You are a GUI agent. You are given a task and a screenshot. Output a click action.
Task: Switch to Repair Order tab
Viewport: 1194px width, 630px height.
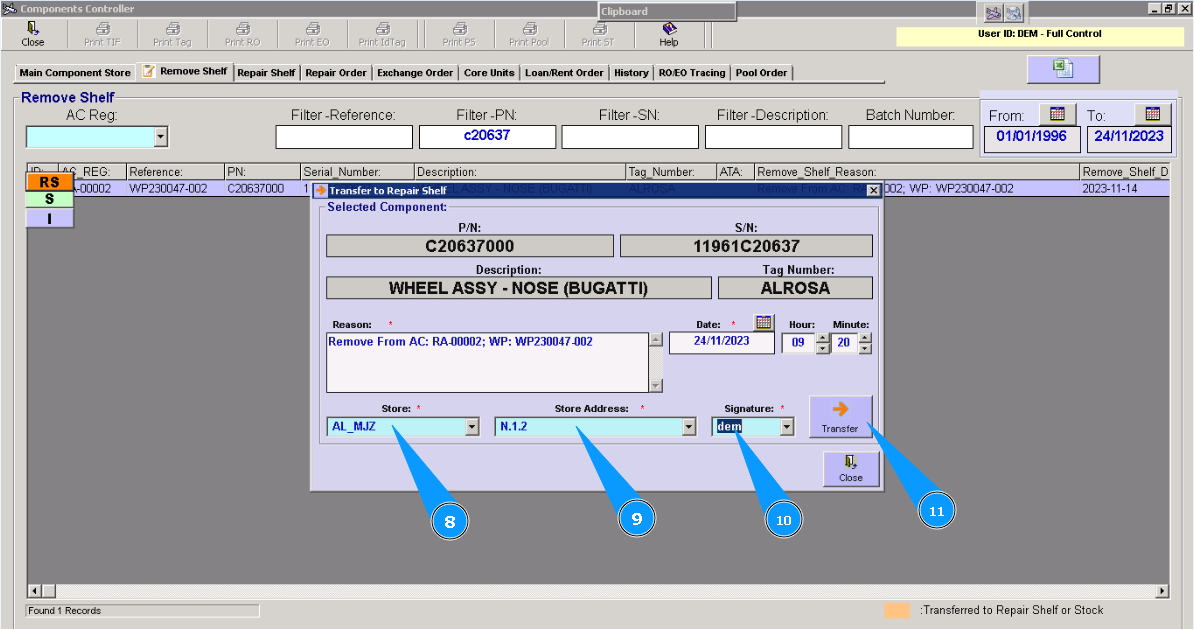pyautogui.click(x=336, y=72)
